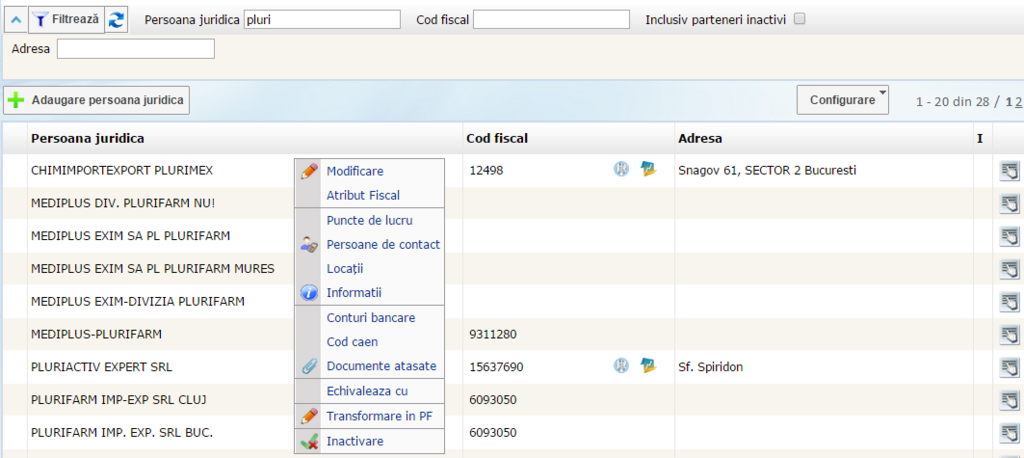Open Persoane de contact menu entry

382,244
